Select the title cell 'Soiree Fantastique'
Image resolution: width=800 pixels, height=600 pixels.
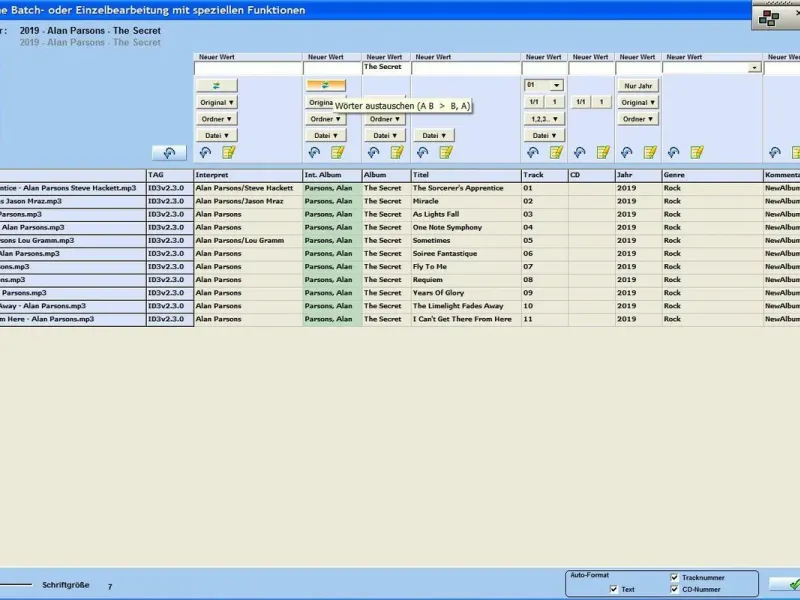coord(466,254)
